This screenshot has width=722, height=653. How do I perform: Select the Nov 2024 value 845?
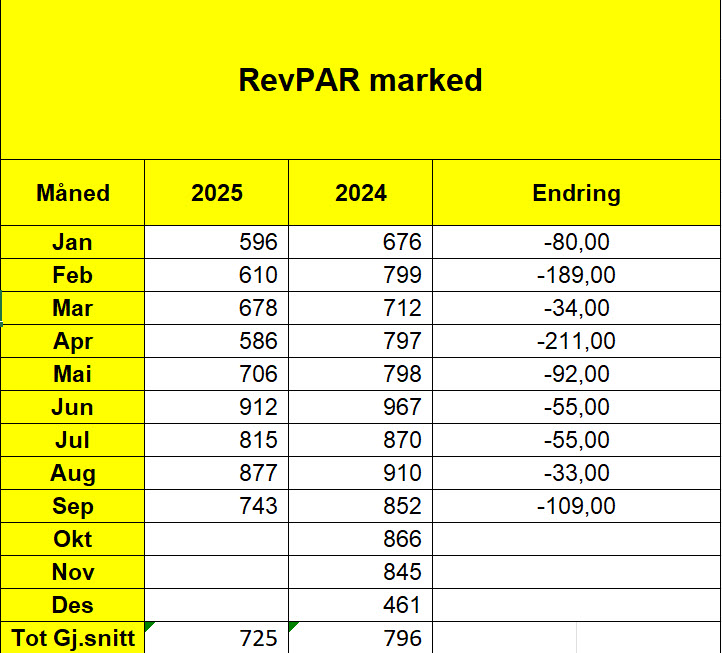coord(361,572)
